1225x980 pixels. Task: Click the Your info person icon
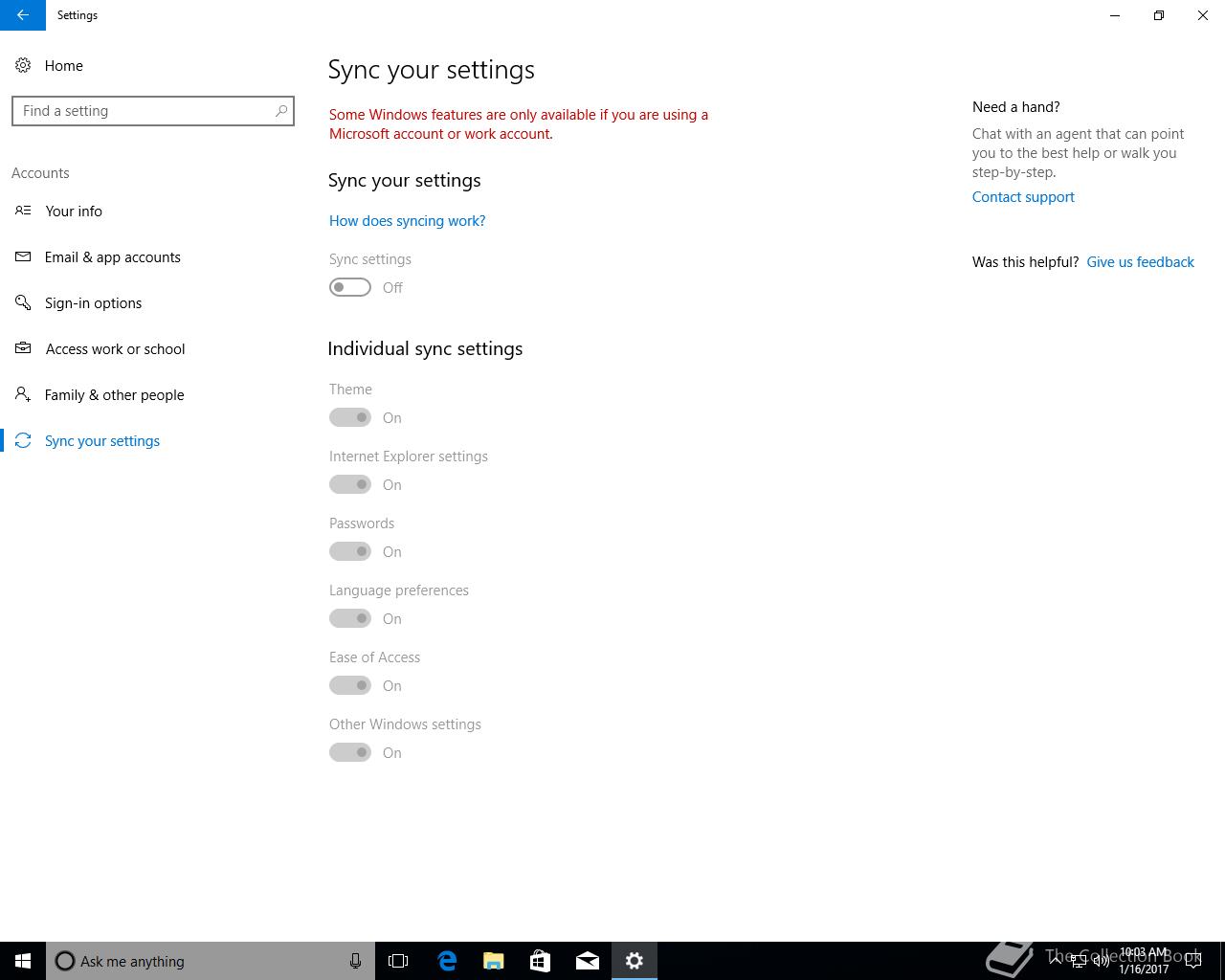click(23, 211)
